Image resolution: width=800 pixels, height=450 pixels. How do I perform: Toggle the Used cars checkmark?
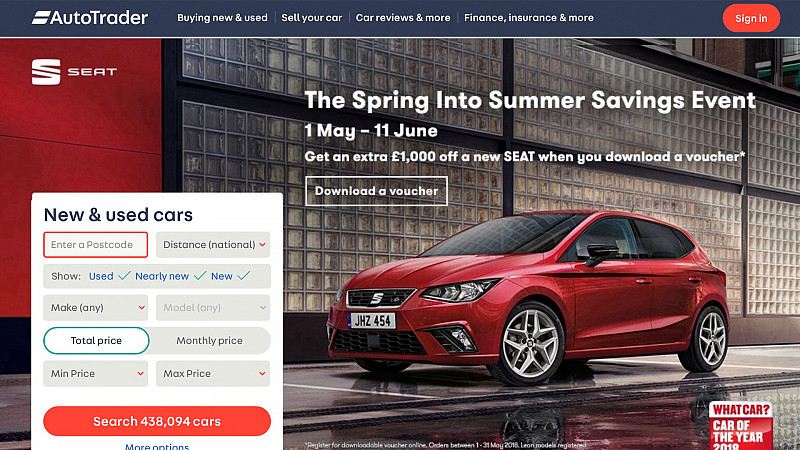click(x=124, y=276)
